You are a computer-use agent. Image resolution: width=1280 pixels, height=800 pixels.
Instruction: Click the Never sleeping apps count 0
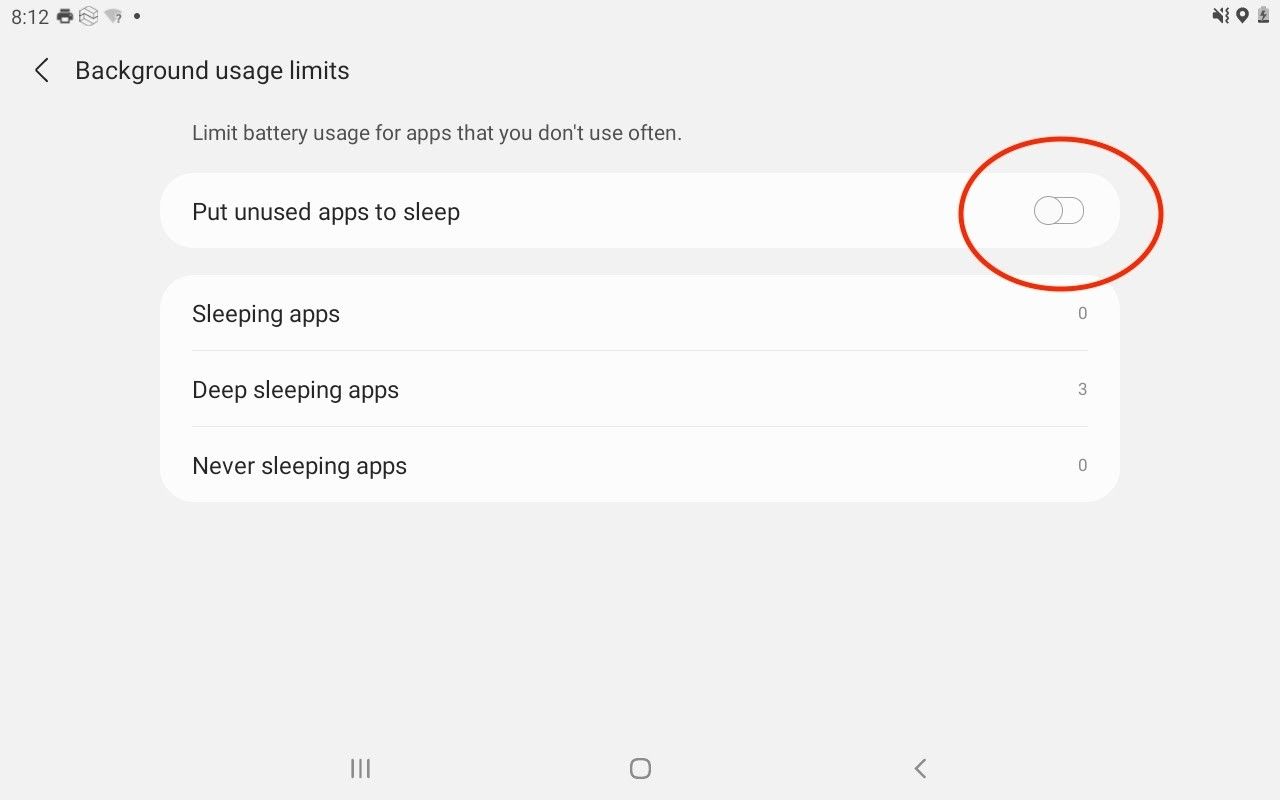(1082, 465)
